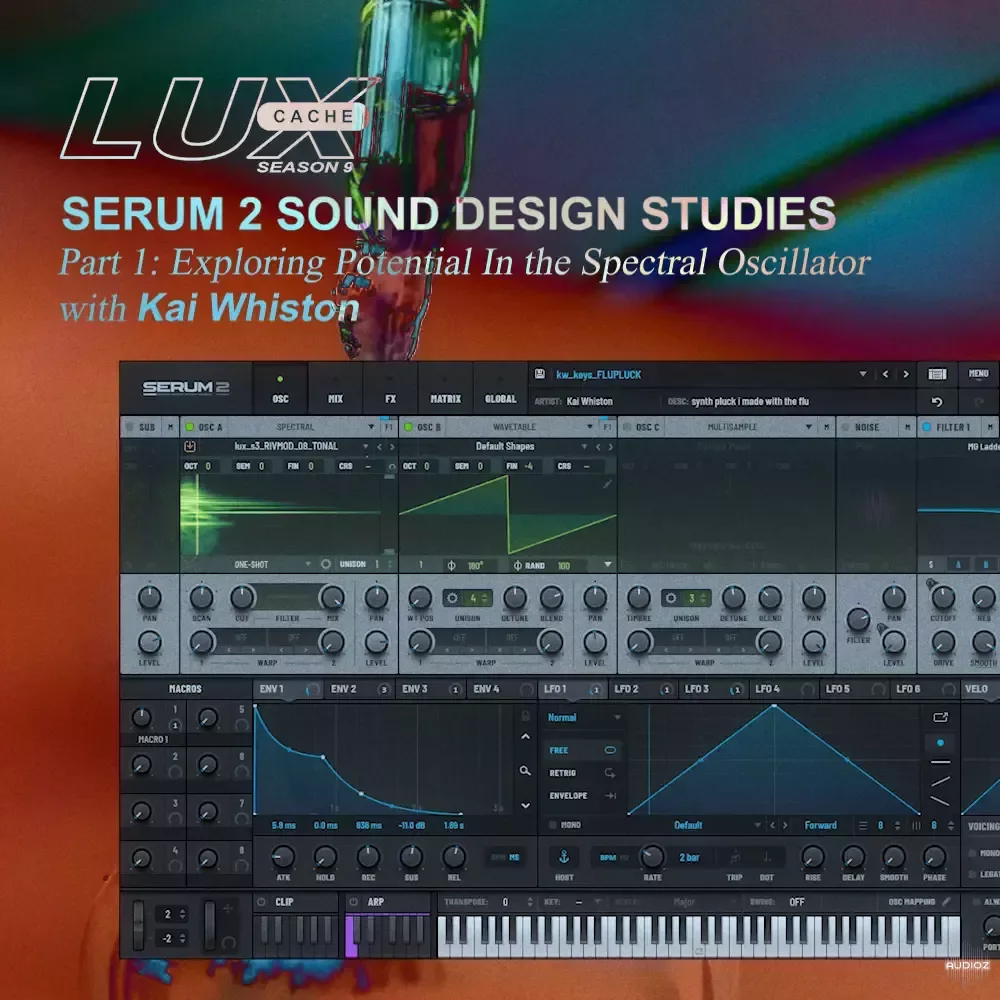Viewport: 1000px width, 1000px height.
Task: Open the MENU button
Action: (x=978, y=374)
